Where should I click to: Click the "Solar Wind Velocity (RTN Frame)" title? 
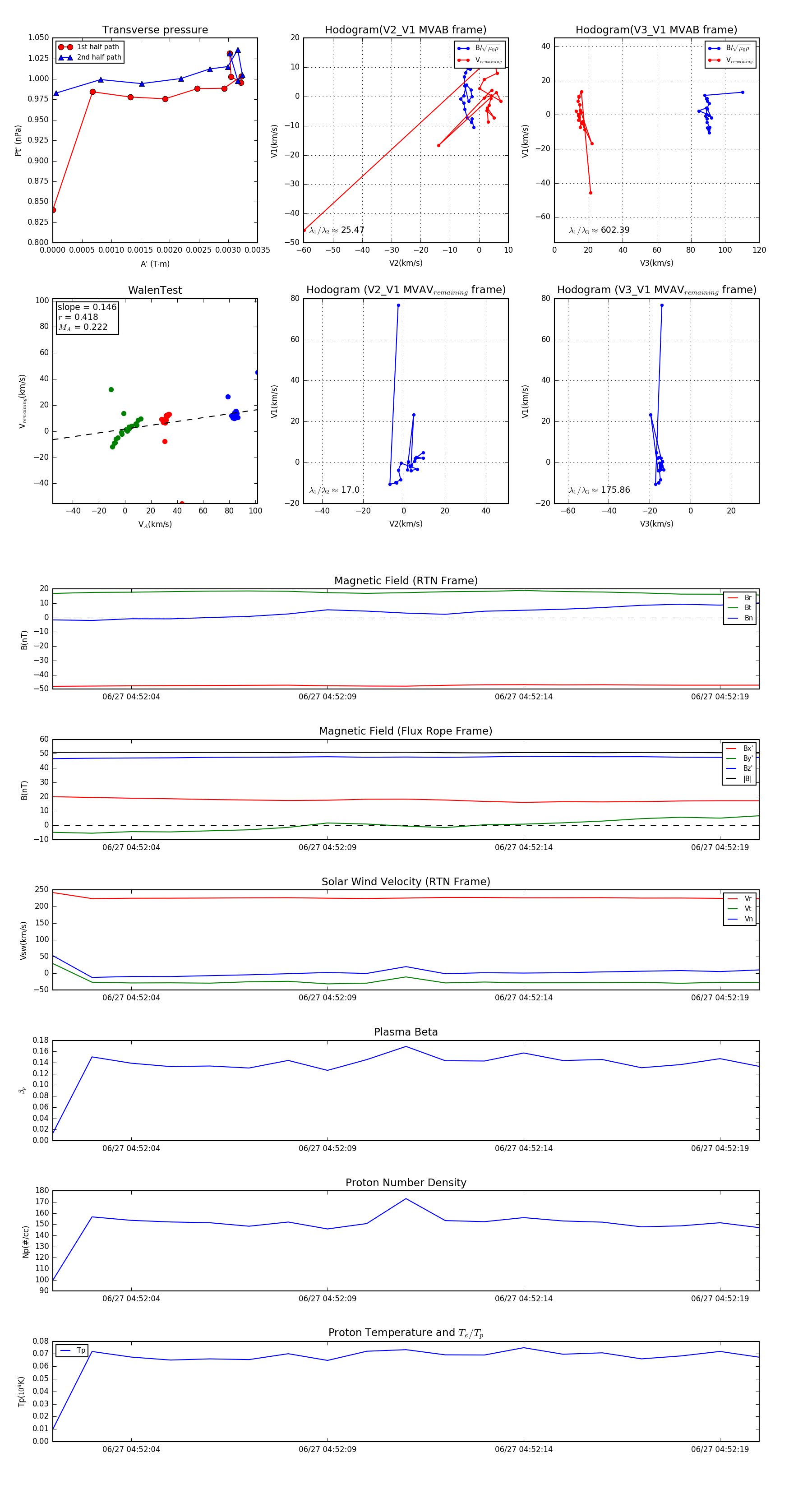(406, 882)
